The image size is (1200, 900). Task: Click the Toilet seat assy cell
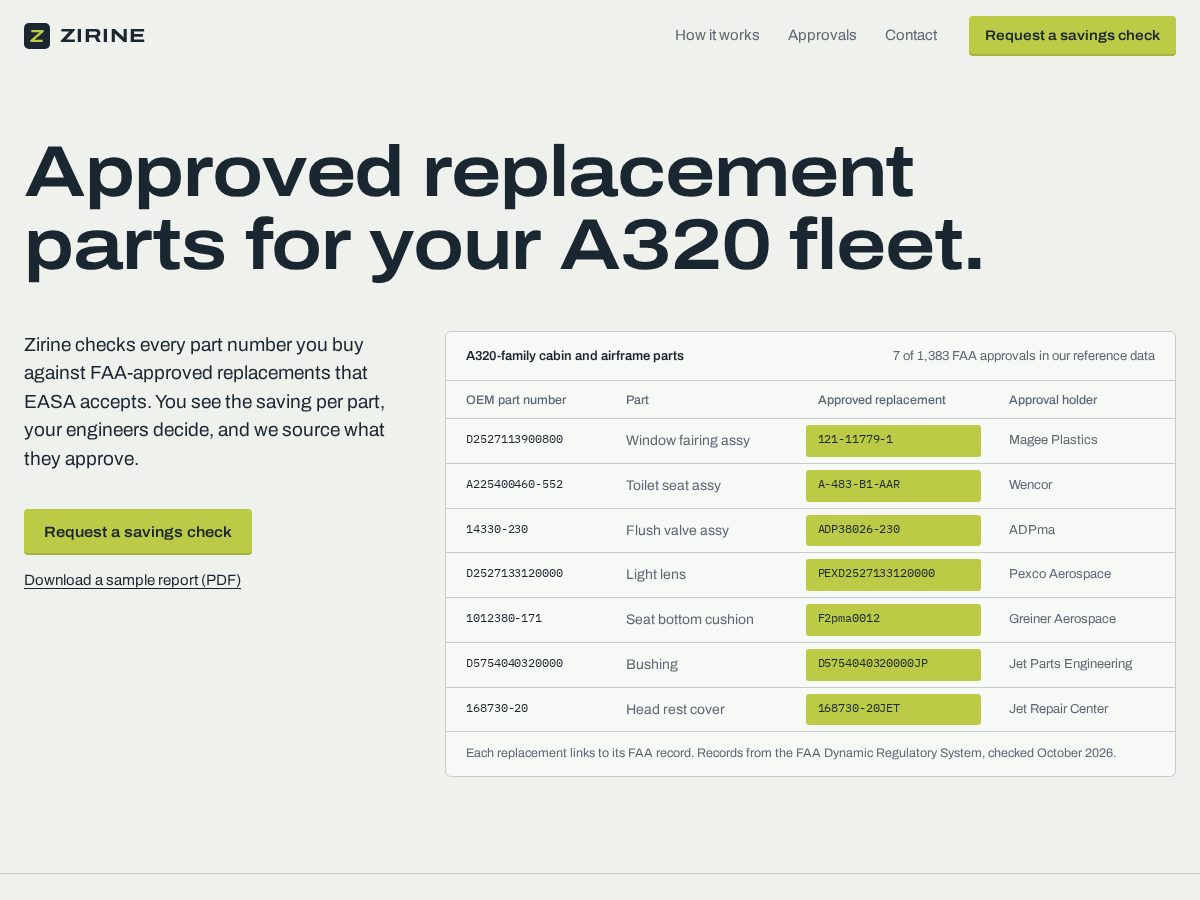pyautogui.click(x=673, y=486)
